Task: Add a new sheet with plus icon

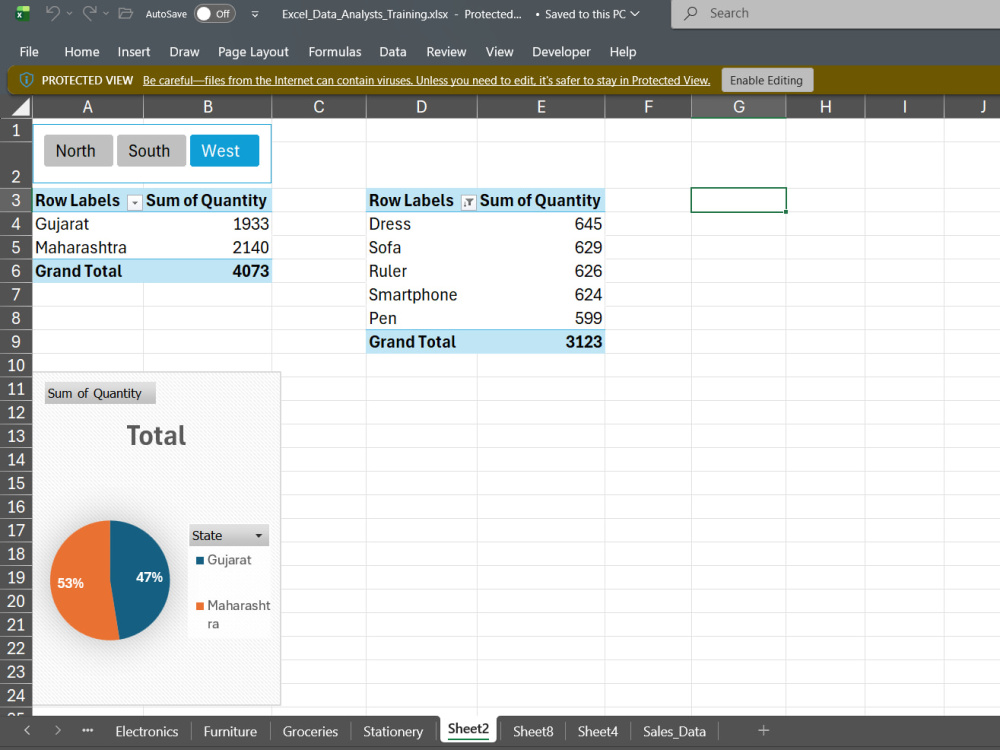Action: (763, 730)
